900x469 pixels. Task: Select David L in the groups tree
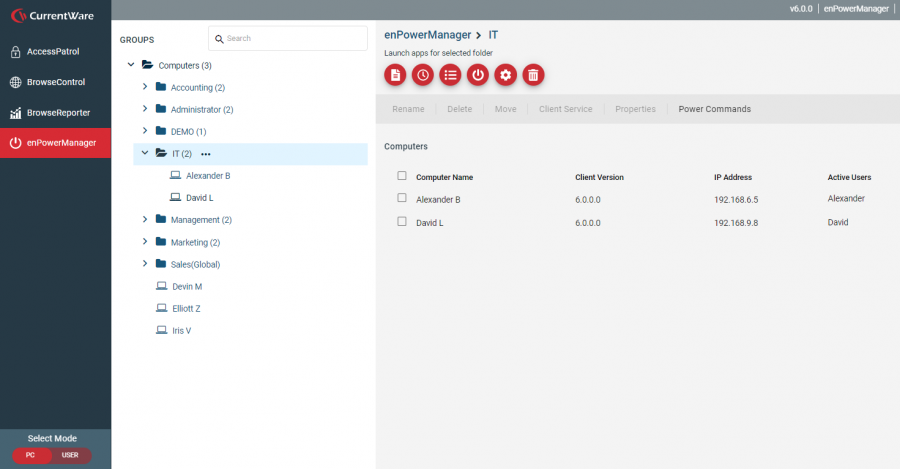pyautogui.click(x=199, y=197)
